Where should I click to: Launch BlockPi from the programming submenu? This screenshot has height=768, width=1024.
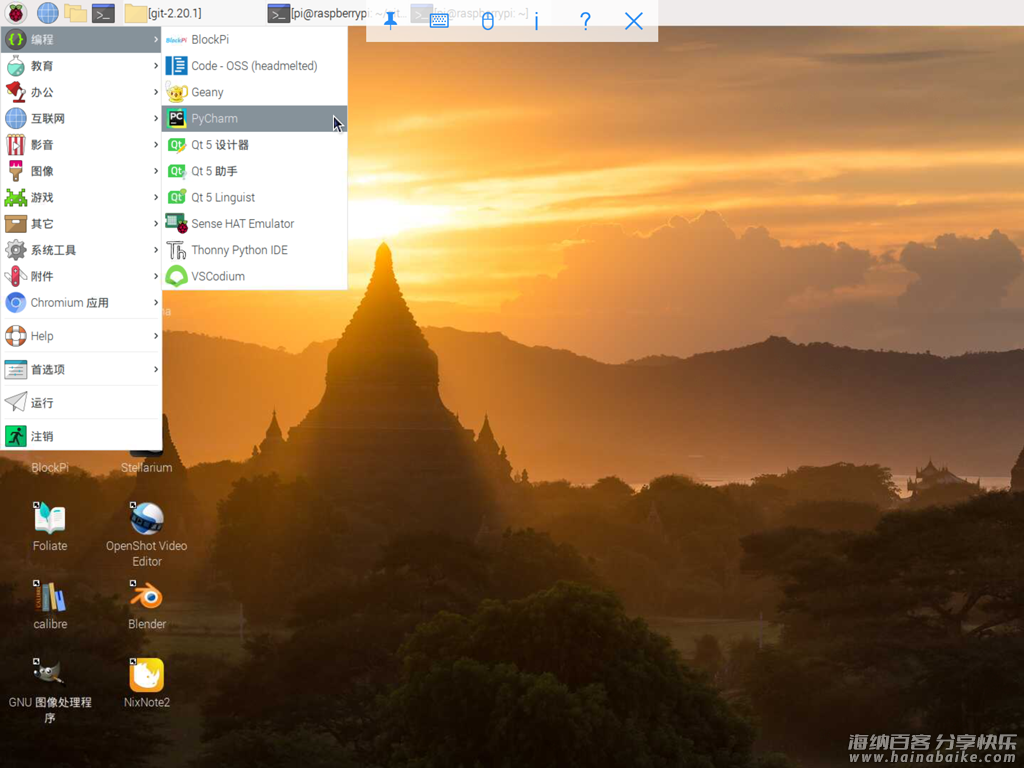[255, 39]
